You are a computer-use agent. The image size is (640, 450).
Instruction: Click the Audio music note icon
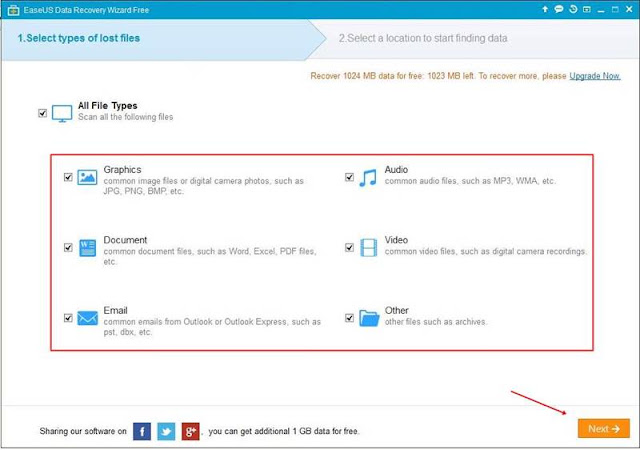pyautogui.click(x=368, y=178)
